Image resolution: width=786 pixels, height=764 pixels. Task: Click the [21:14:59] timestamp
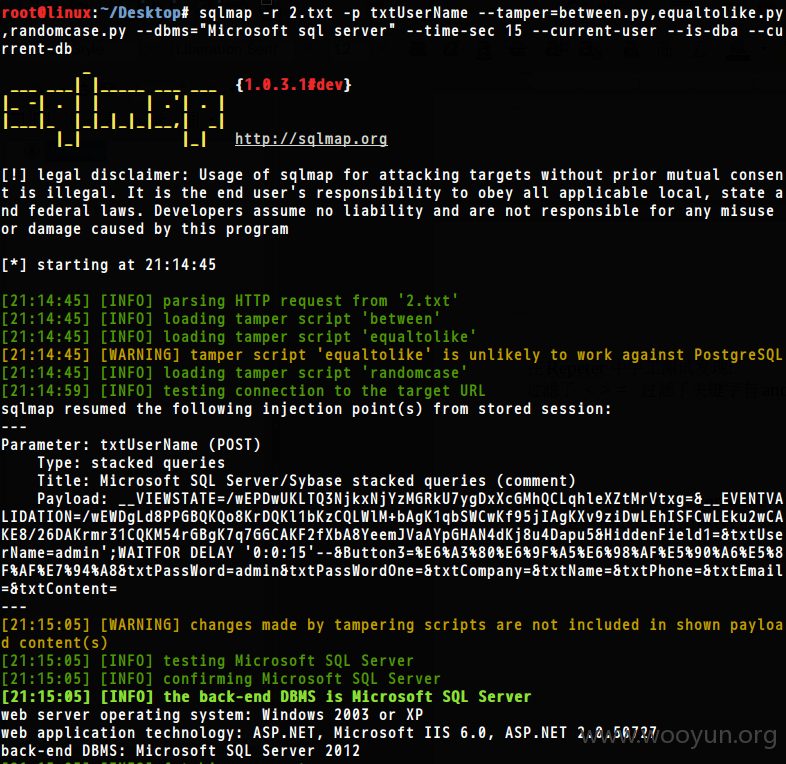46,391
